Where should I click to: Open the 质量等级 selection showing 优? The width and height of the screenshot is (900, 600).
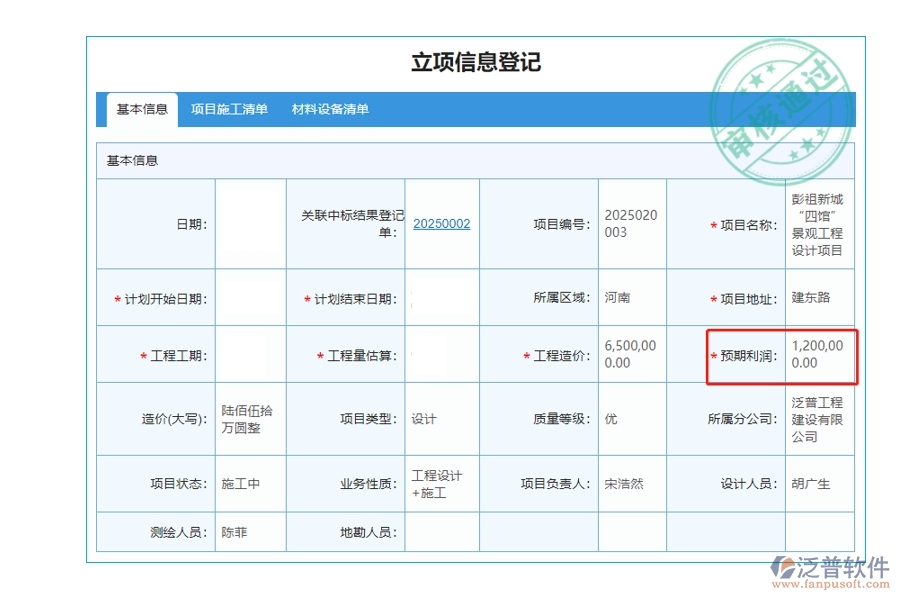click(x=631, y=418)
